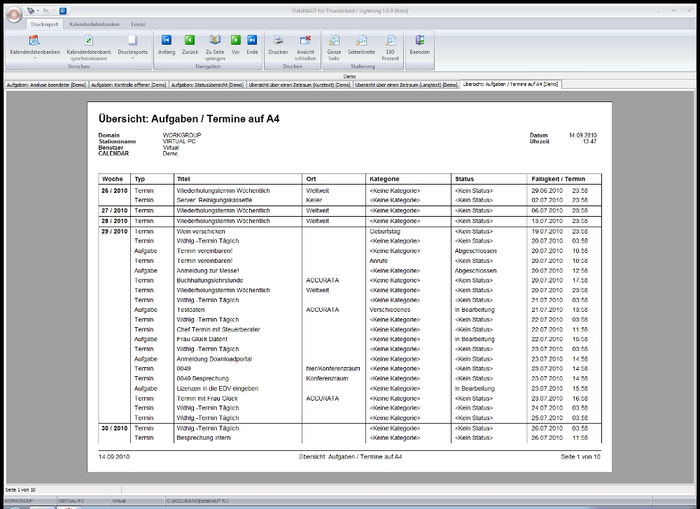
Task: Click category value Geburtstag
Action: [385, 232]
